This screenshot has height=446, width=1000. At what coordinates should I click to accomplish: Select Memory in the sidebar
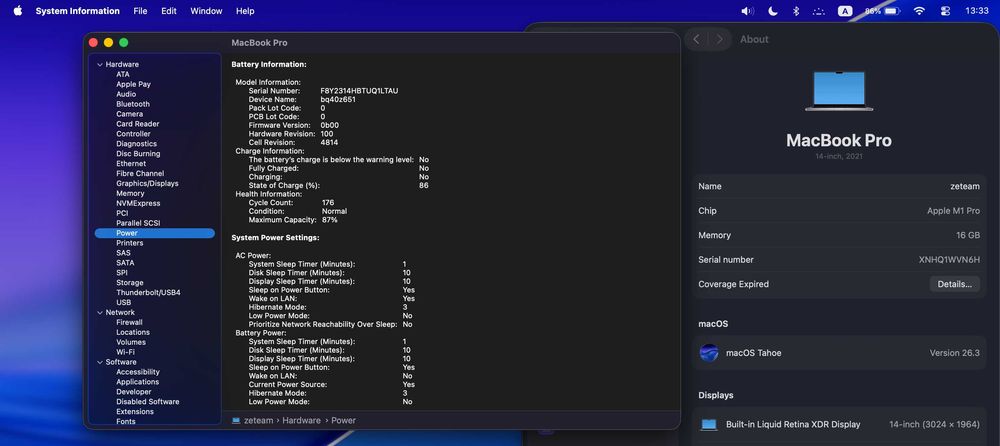coord(130,193)
